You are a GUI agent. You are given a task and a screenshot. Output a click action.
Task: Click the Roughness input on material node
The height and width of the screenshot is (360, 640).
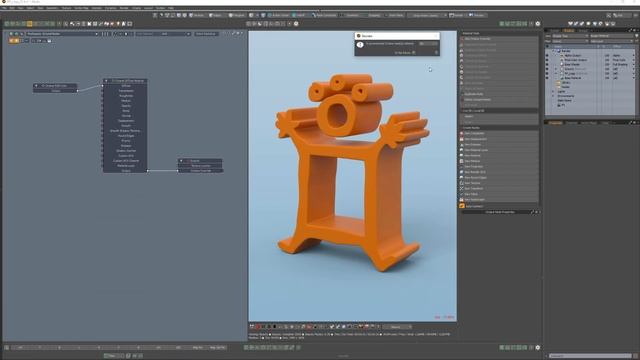[125, 96]
